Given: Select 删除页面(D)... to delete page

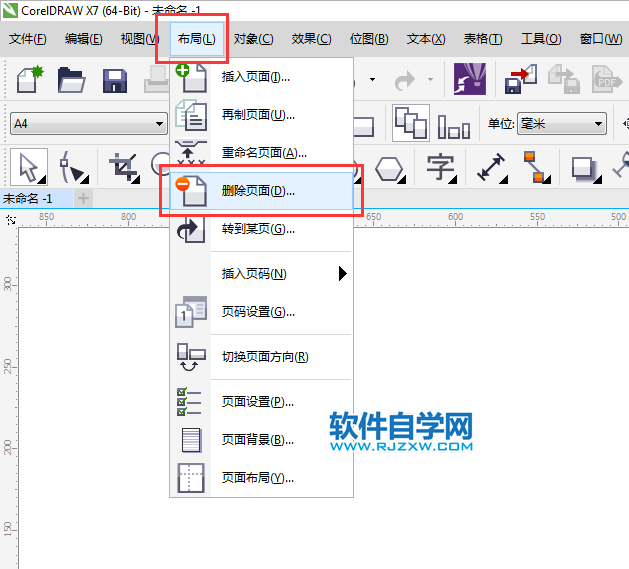Looking at the screenshot, I should pos(262,191).
